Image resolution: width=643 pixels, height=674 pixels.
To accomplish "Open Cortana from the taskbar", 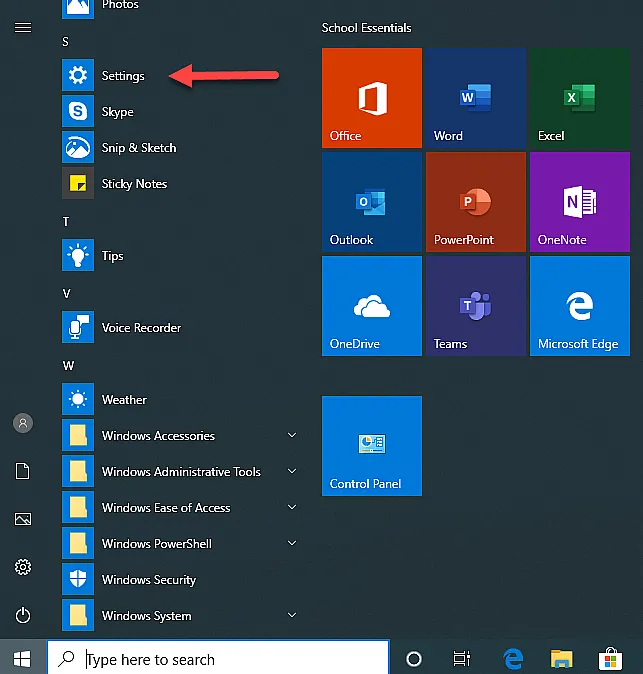I will click(x=414, y=659).
